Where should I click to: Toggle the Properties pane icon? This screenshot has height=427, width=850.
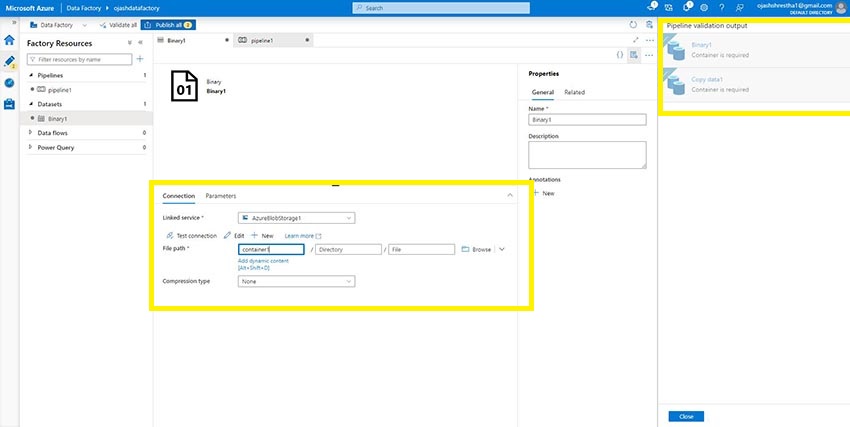click(633, 55)
